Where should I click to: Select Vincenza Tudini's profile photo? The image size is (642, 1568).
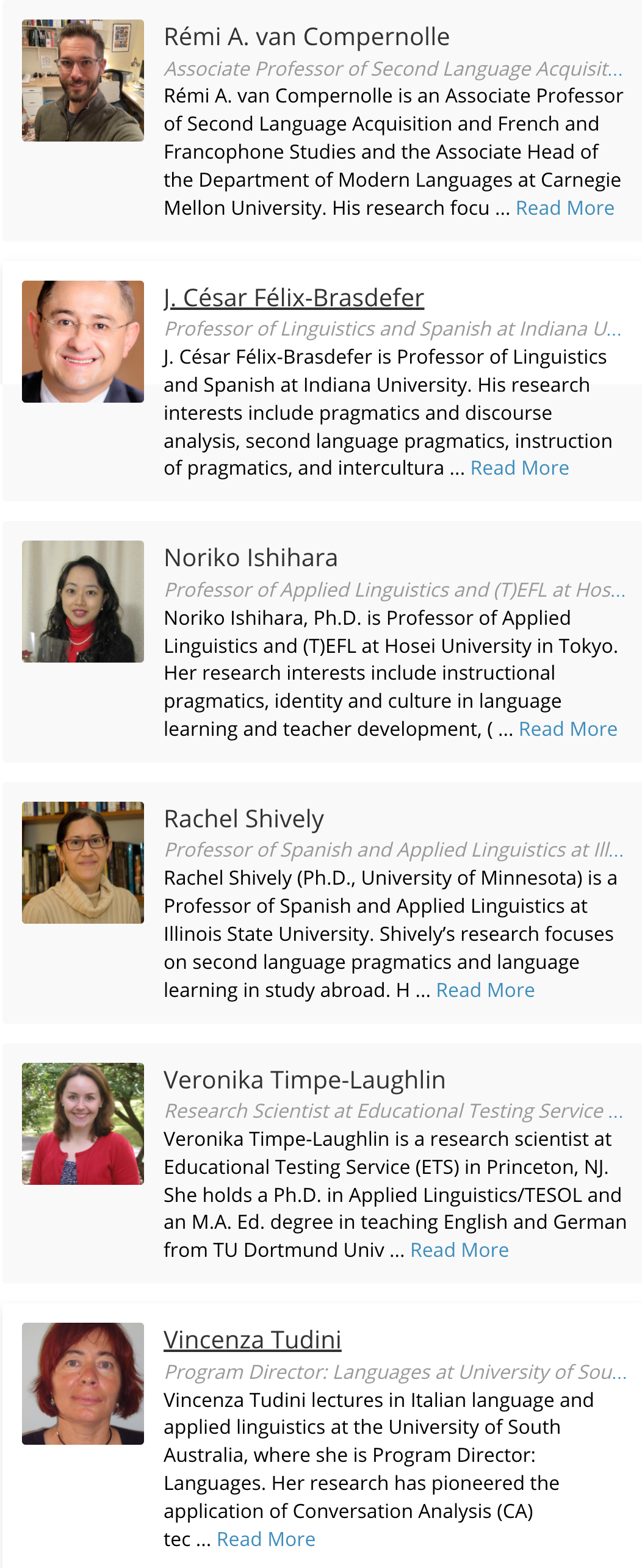pyautogui.click(x=83, y=1384)
